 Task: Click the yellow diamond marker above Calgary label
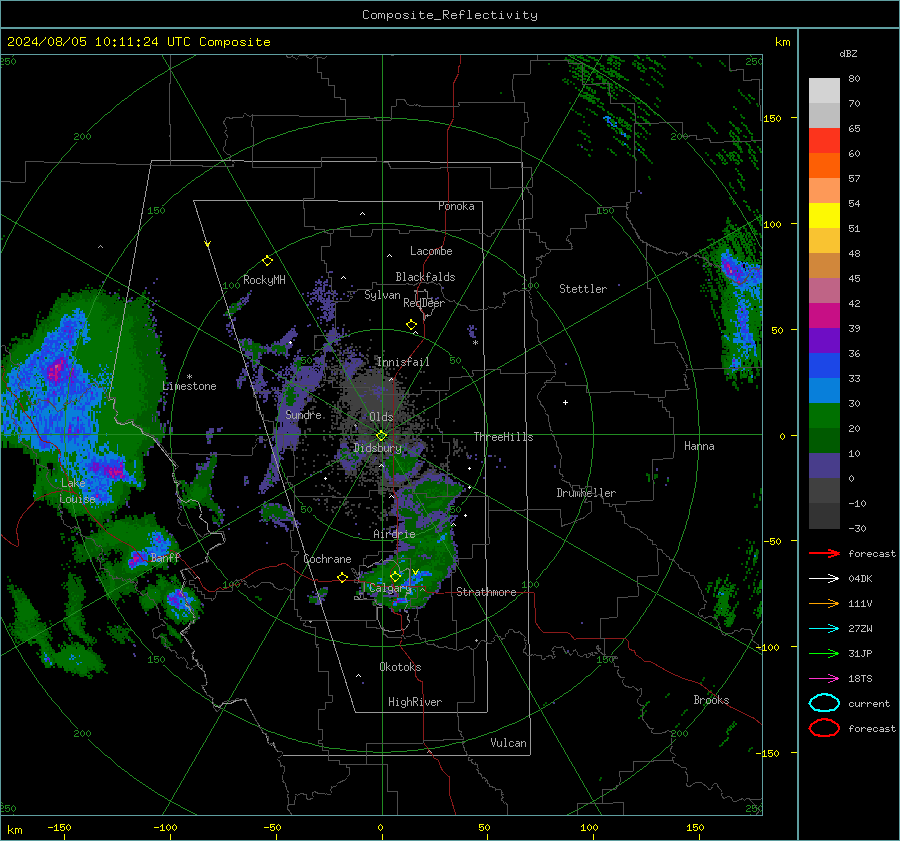click(x=395, y=576)
